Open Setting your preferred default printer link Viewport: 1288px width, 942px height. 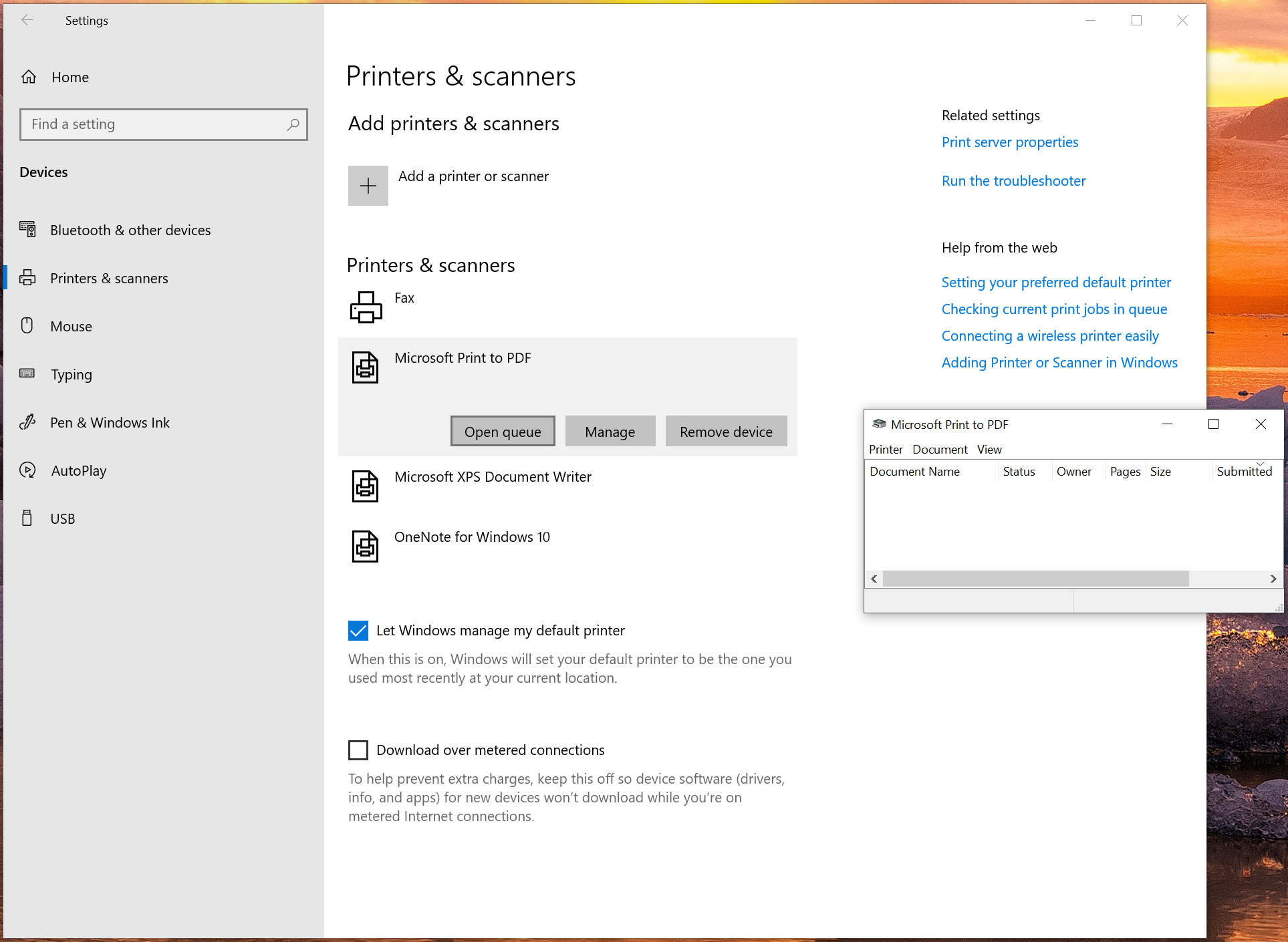click(1056, 283)
